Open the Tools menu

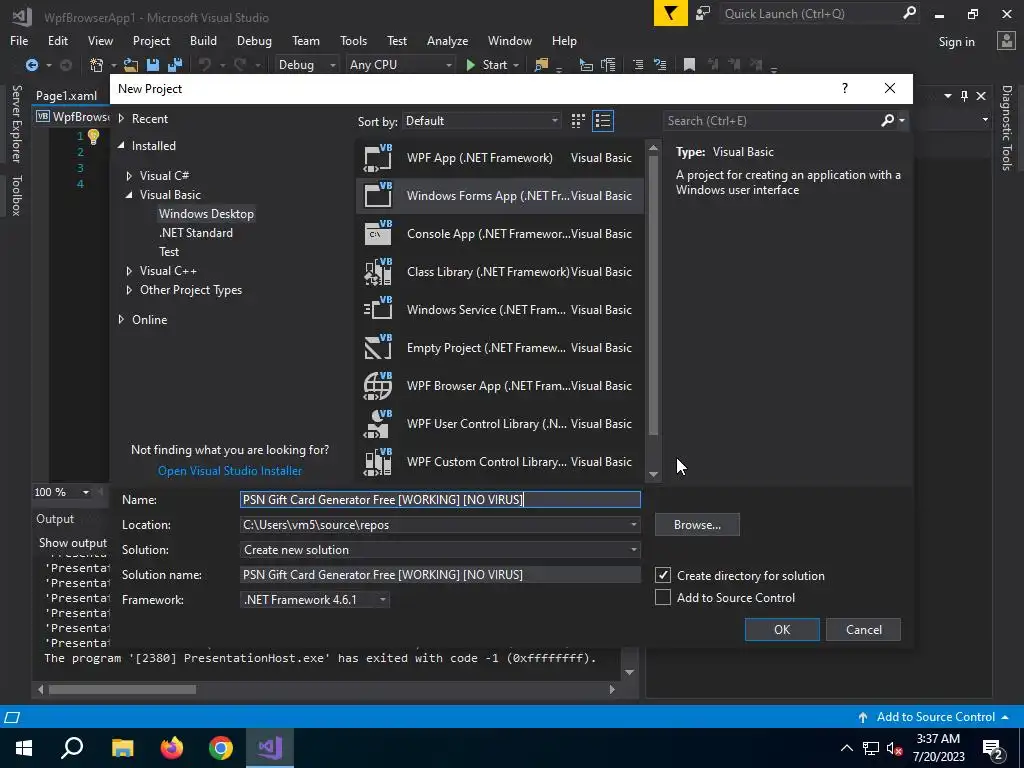coord(353,40)
